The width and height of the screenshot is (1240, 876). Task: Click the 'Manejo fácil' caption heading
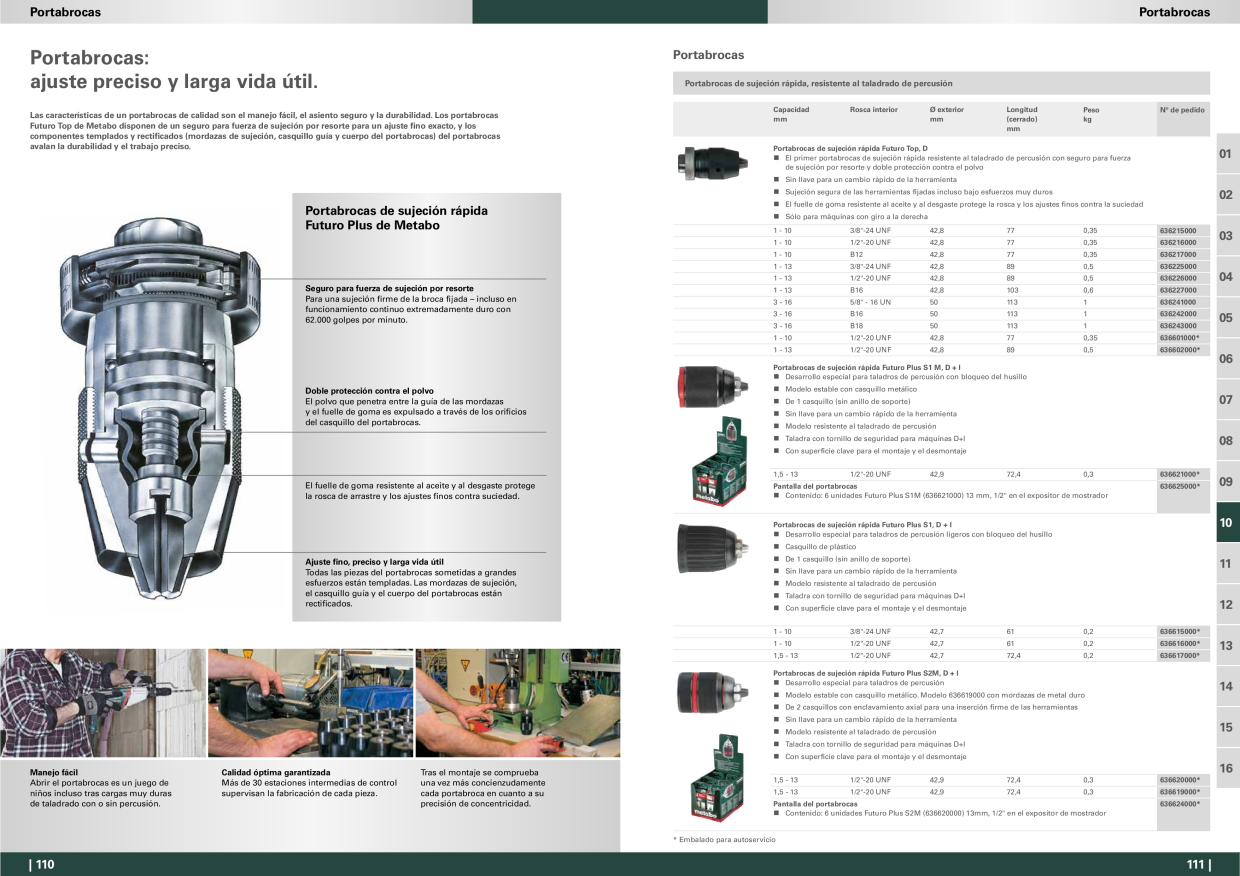coord(54,773)
